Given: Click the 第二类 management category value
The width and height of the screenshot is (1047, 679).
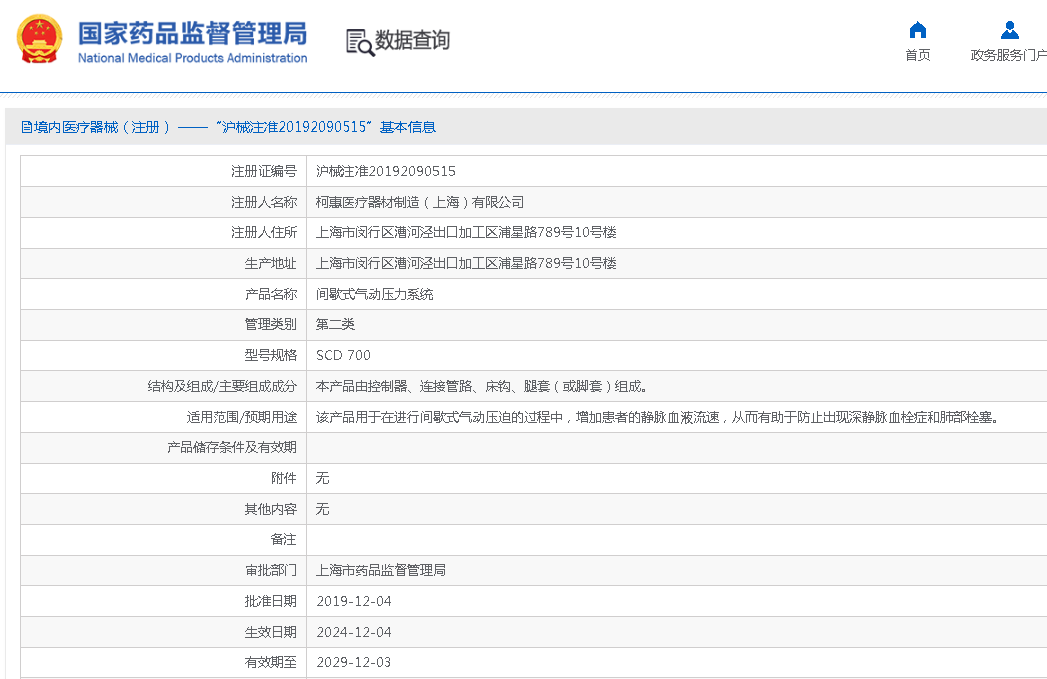Looking at the screenshot, I should [x=335, y=324].
